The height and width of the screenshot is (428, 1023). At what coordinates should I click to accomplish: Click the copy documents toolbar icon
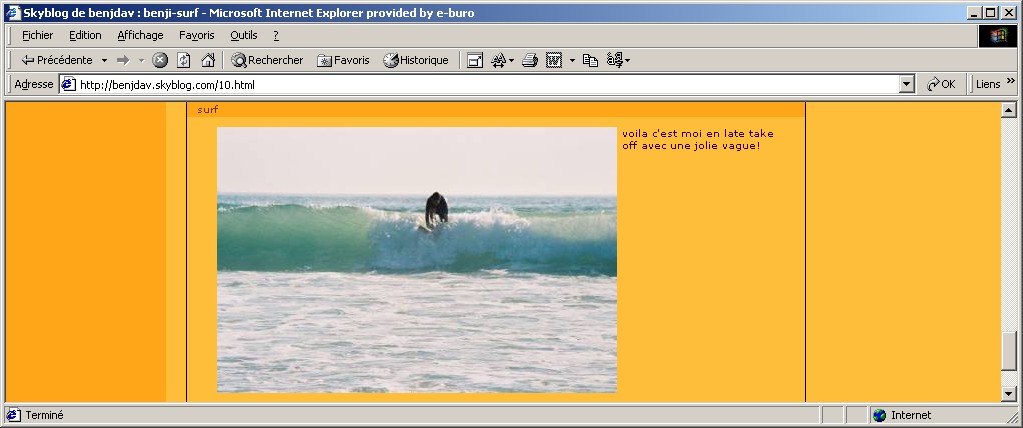[590, 60]
